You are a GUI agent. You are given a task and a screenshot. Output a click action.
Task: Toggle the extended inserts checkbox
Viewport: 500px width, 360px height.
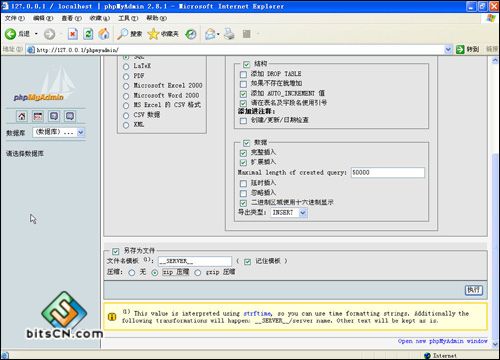243,163
